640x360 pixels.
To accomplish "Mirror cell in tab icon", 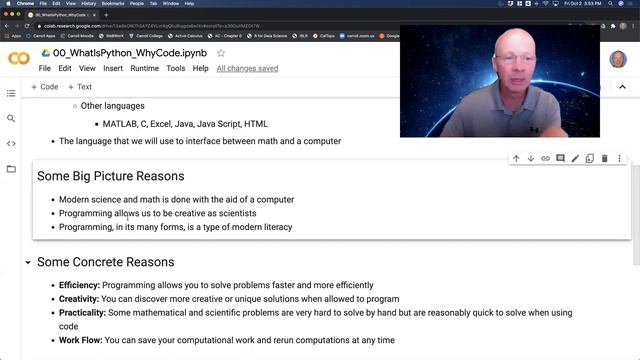I will pyautogui.click(x=590, y=158).
